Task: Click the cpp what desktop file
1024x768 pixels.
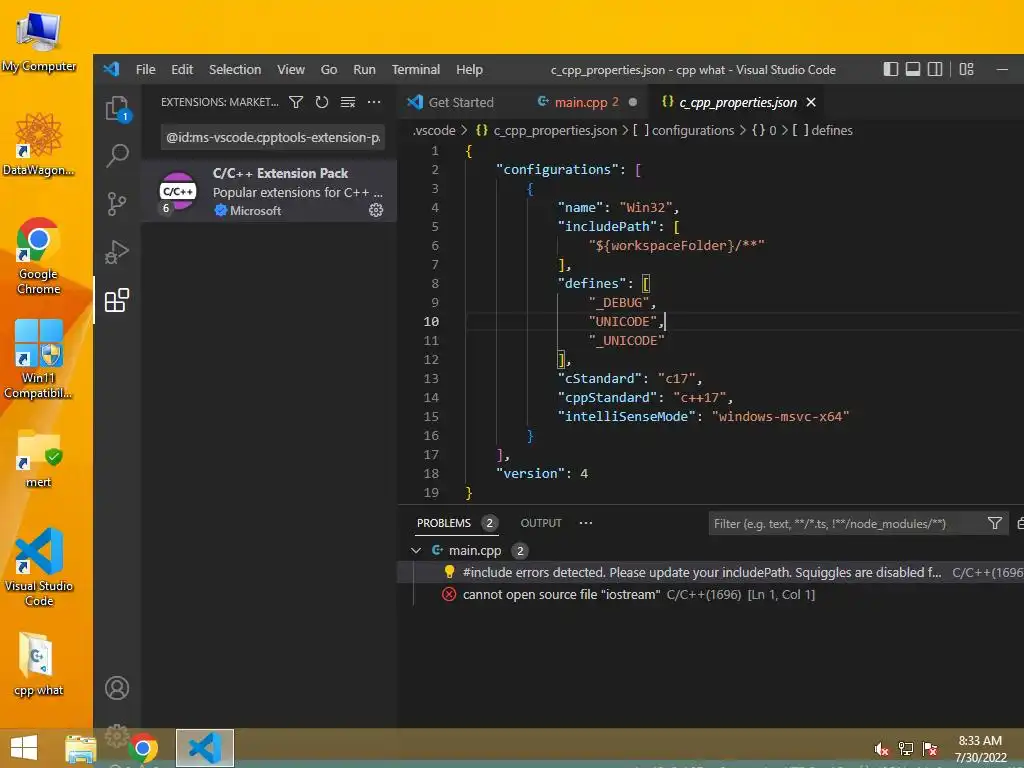Action: (x=39, y=664)
